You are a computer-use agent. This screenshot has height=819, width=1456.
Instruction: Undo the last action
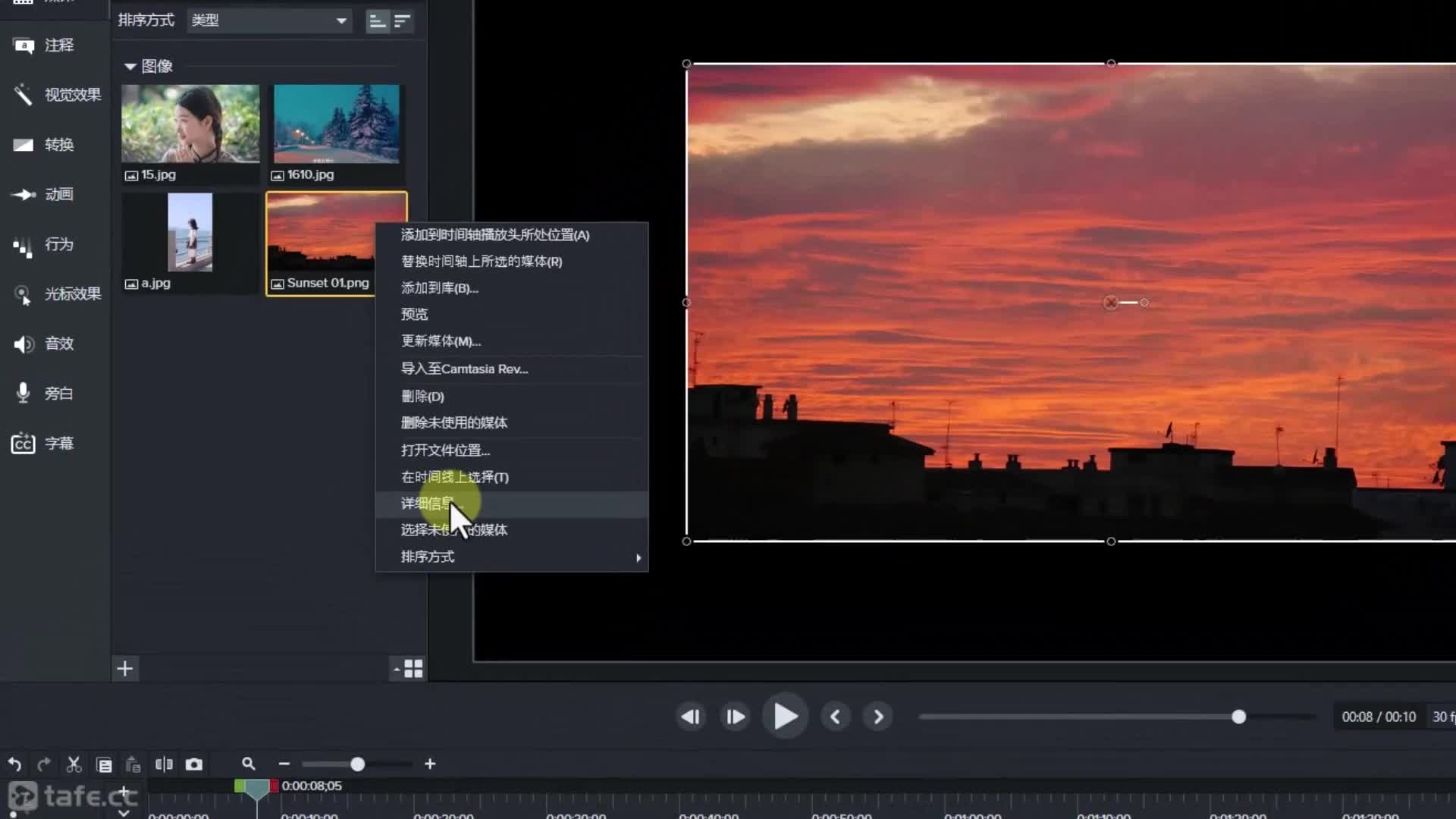(x=14, y=764)
